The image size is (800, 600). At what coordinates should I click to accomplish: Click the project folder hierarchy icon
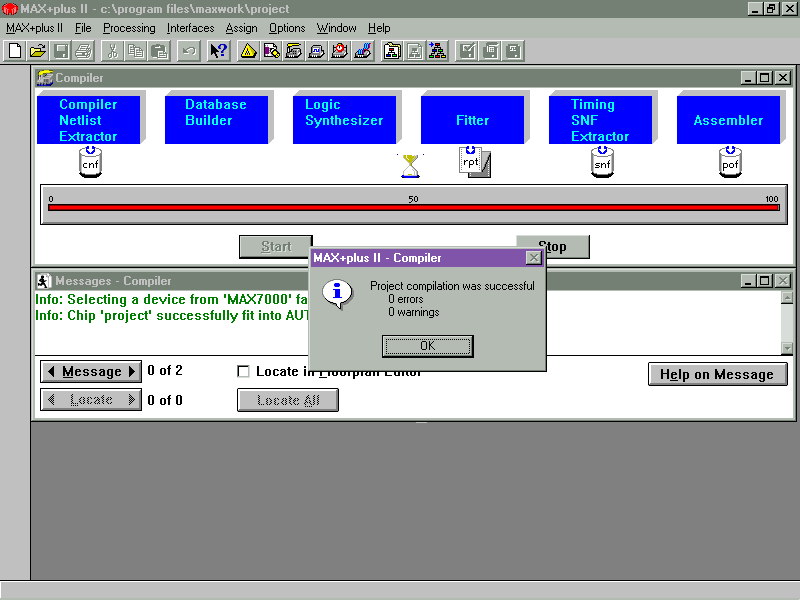pos(392,51)
